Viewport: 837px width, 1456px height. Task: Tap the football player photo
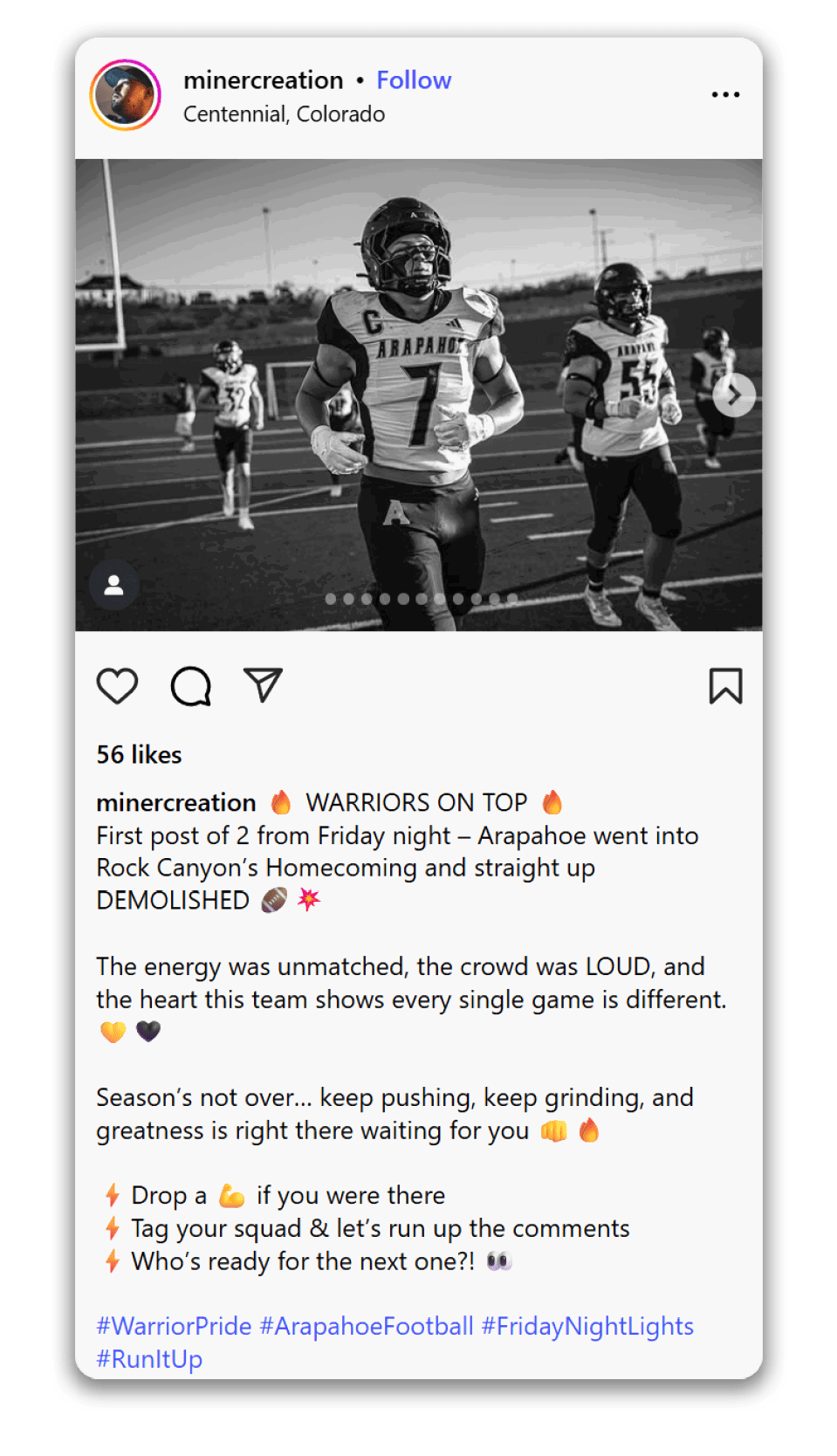pyautogui.click(x=419, y=395)
